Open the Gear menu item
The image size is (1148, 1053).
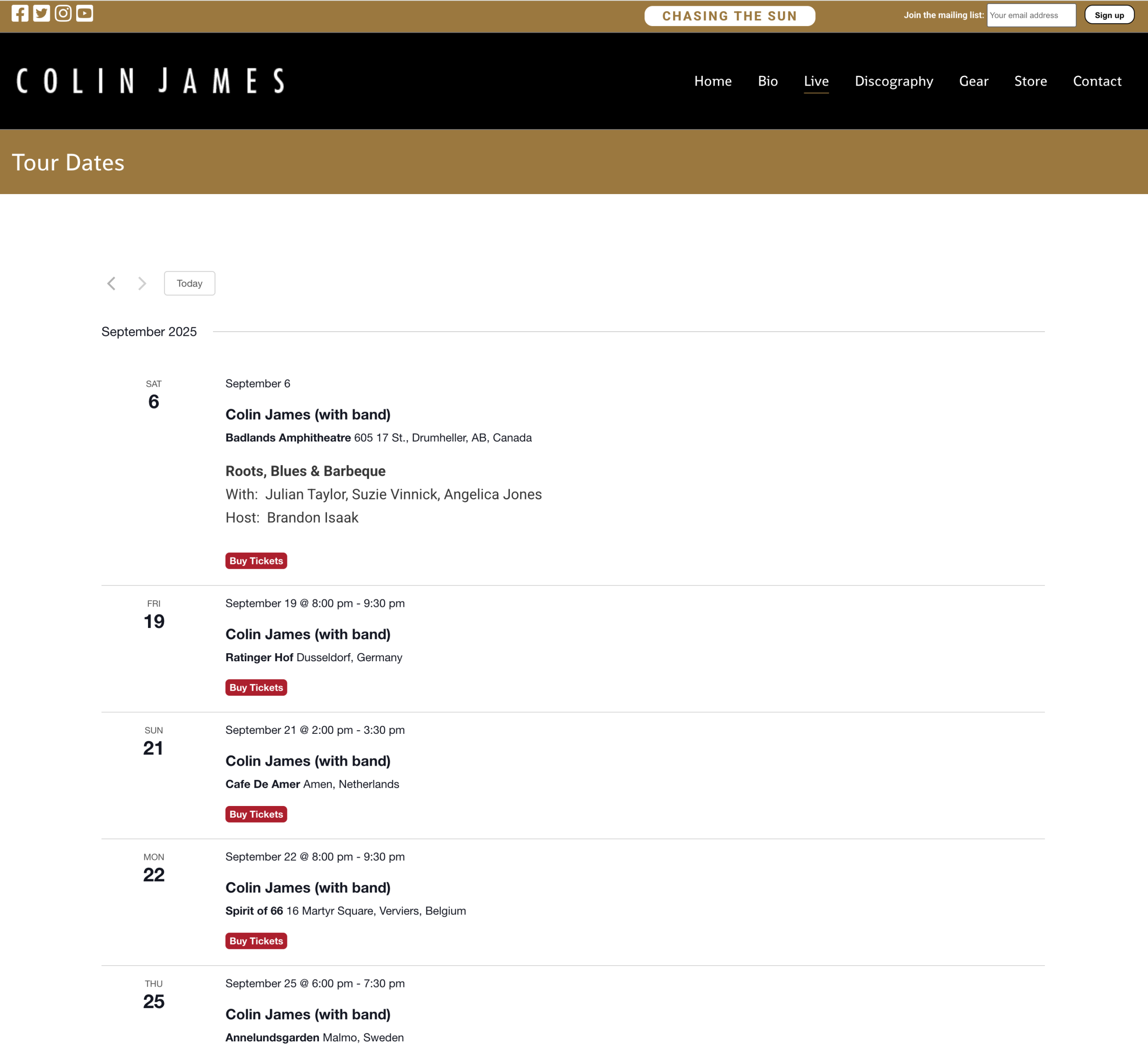click(x=973, y=81)
